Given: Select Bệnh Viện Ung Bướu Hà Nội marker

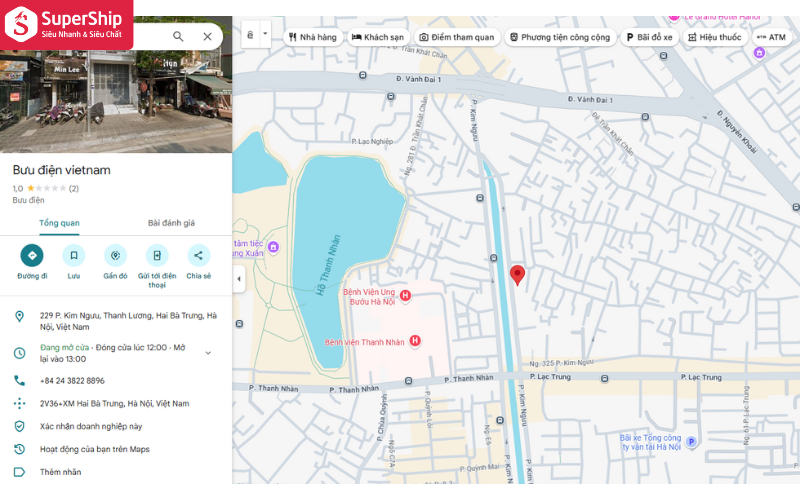Looking at the screenshot, I should point(405,295).
